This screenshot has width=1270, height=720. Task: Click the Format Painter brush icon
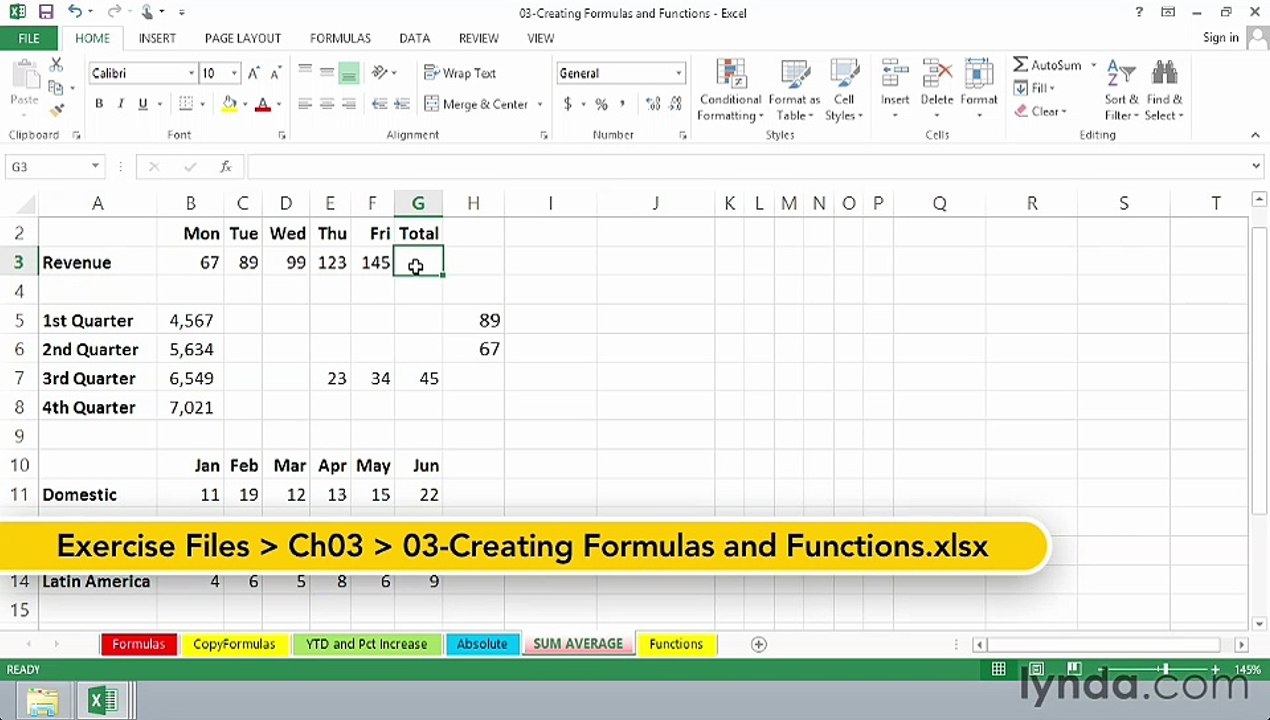click(x=56, y=110)
